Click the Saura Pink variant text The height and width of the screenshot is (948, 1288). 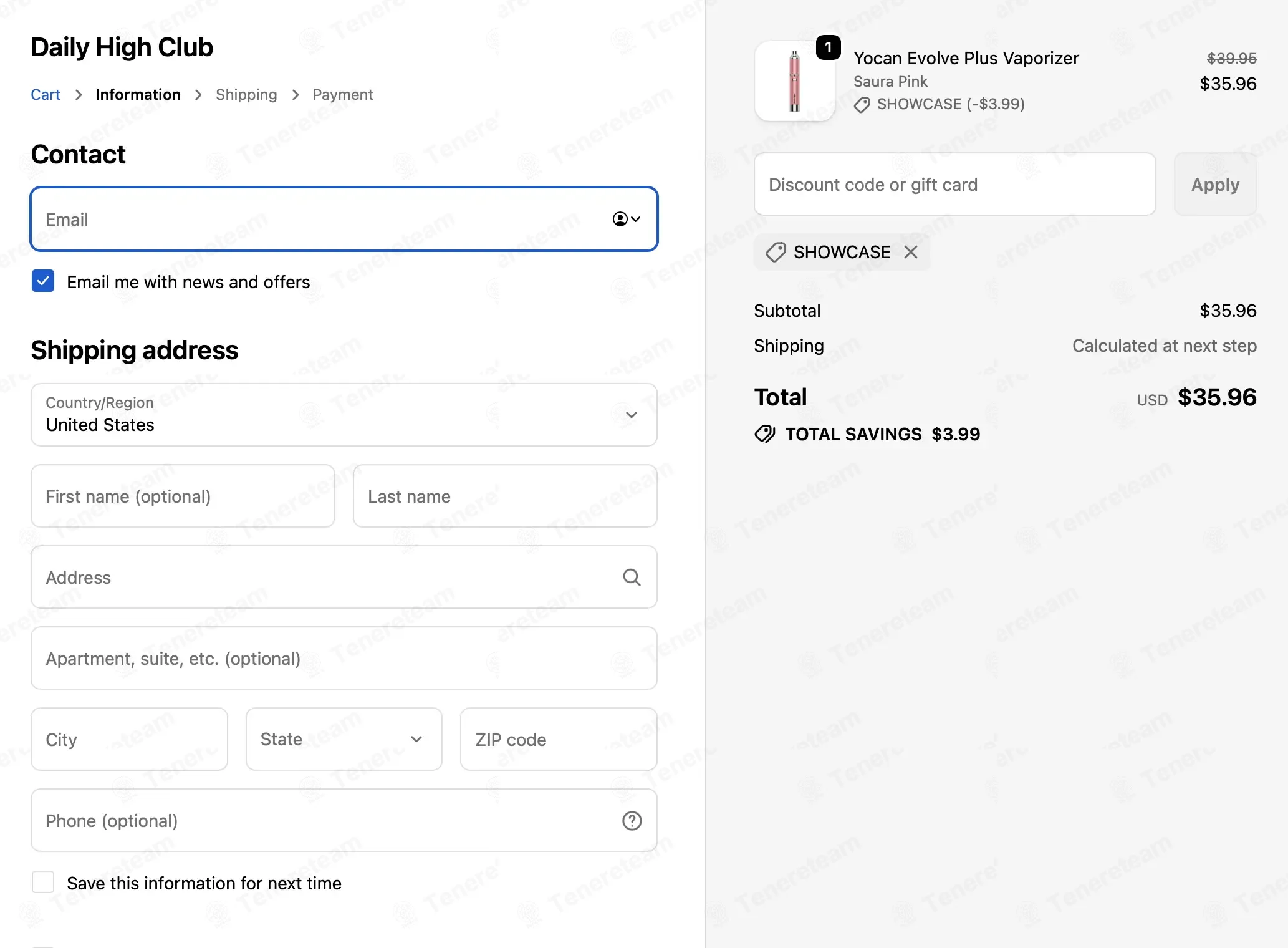coord(890,82)
